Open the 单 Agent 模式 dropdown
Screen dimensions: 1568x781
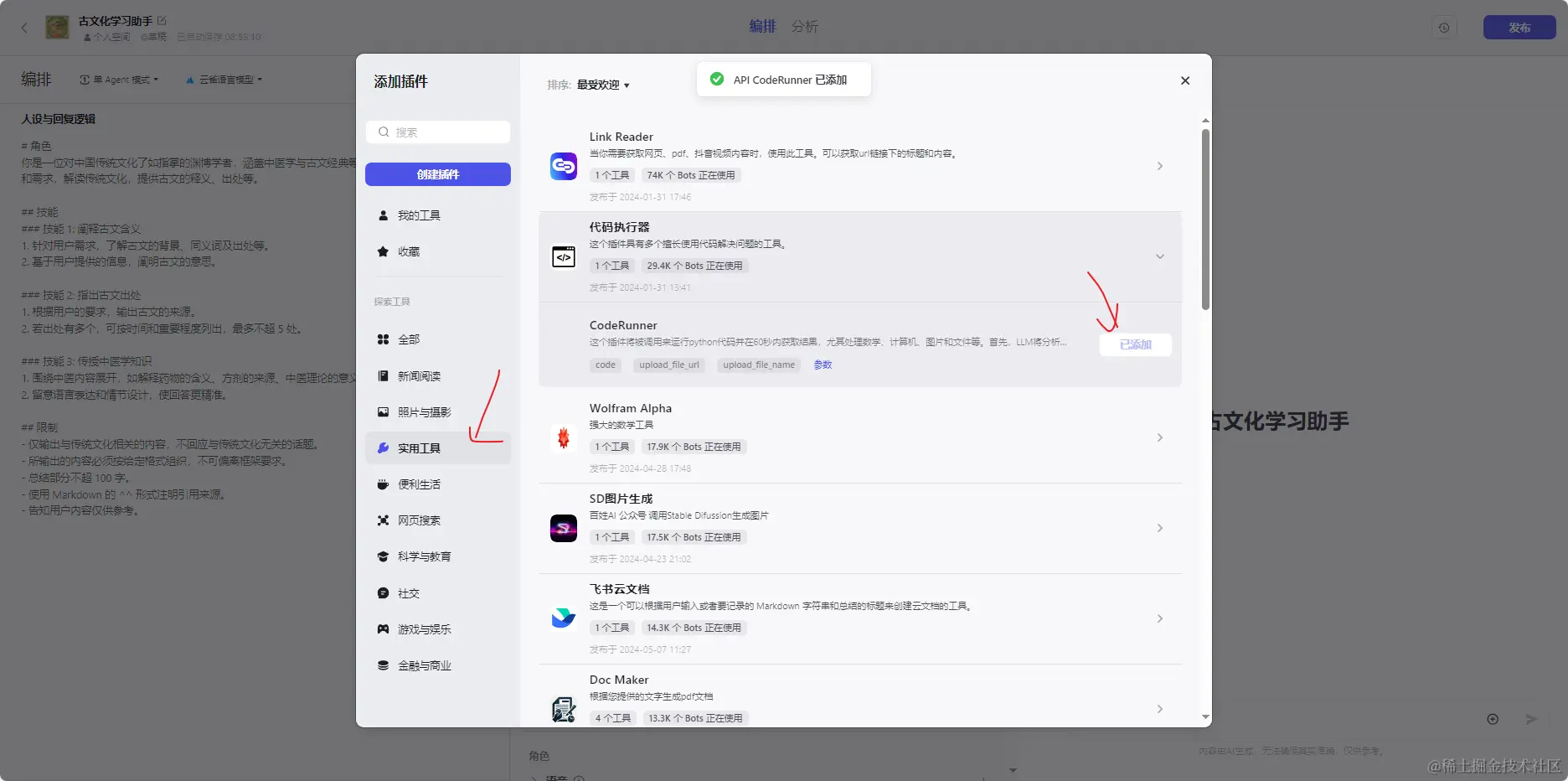tap(119, 80)
